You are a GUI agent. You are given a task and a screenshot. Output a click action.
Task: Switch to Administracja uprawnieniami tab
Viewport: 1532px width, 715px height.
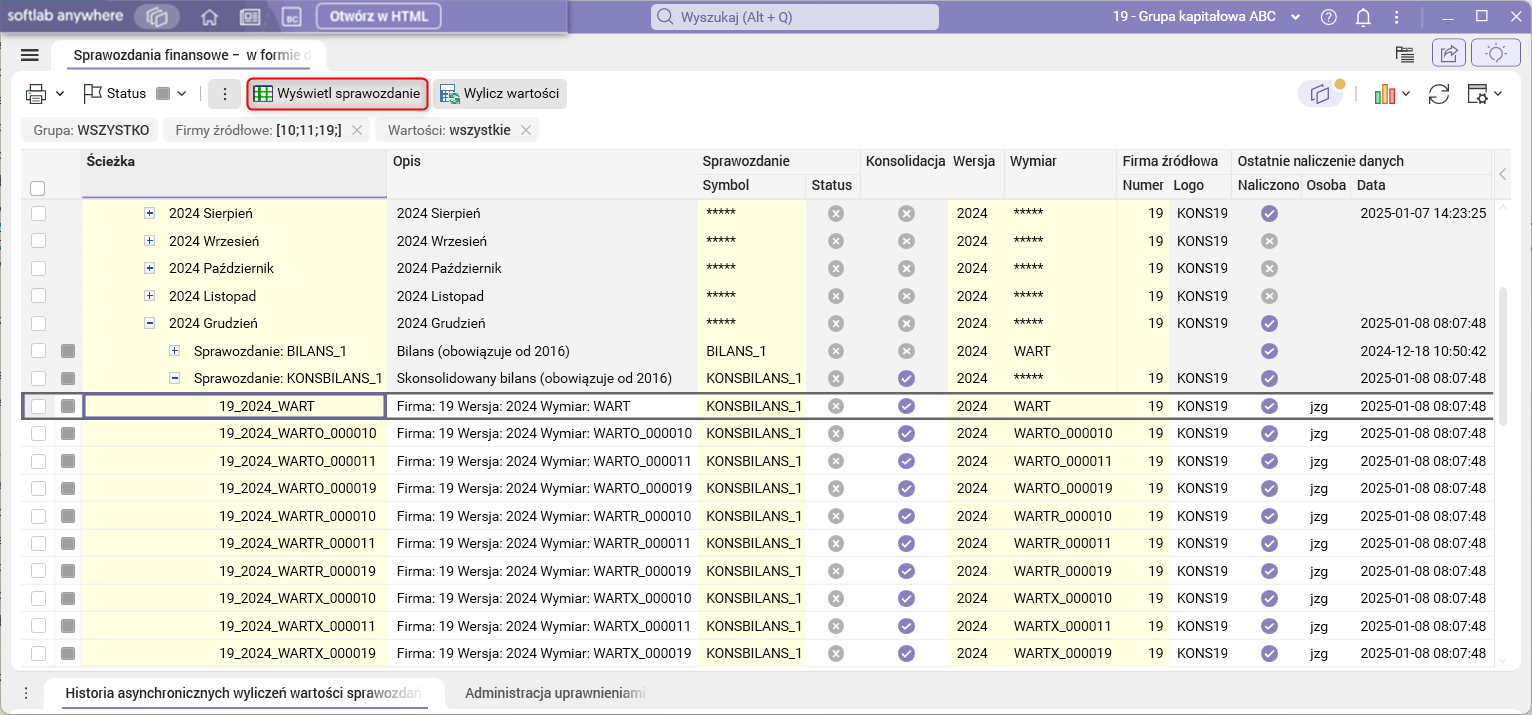pyautogui.click(x=556, y=693)
